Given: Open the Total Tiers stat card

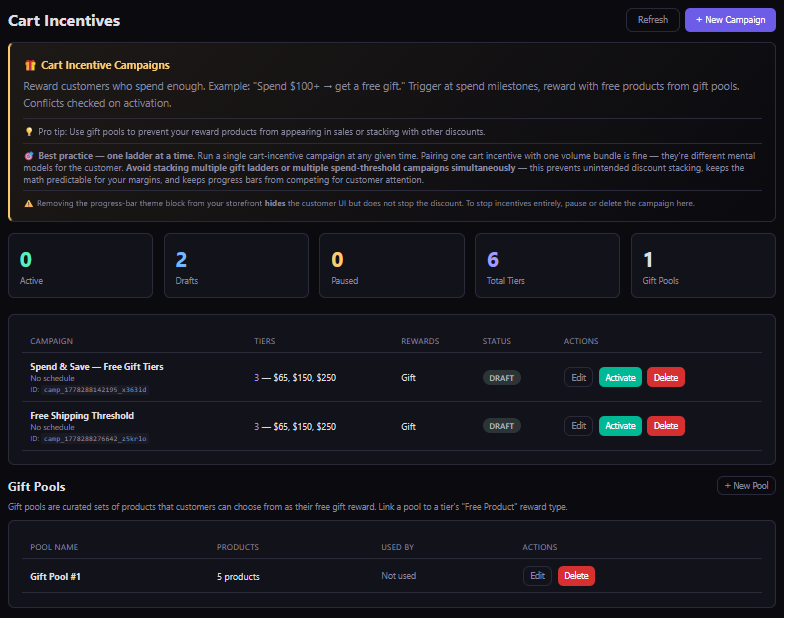Looking at the screenshot, I should 547,265.
